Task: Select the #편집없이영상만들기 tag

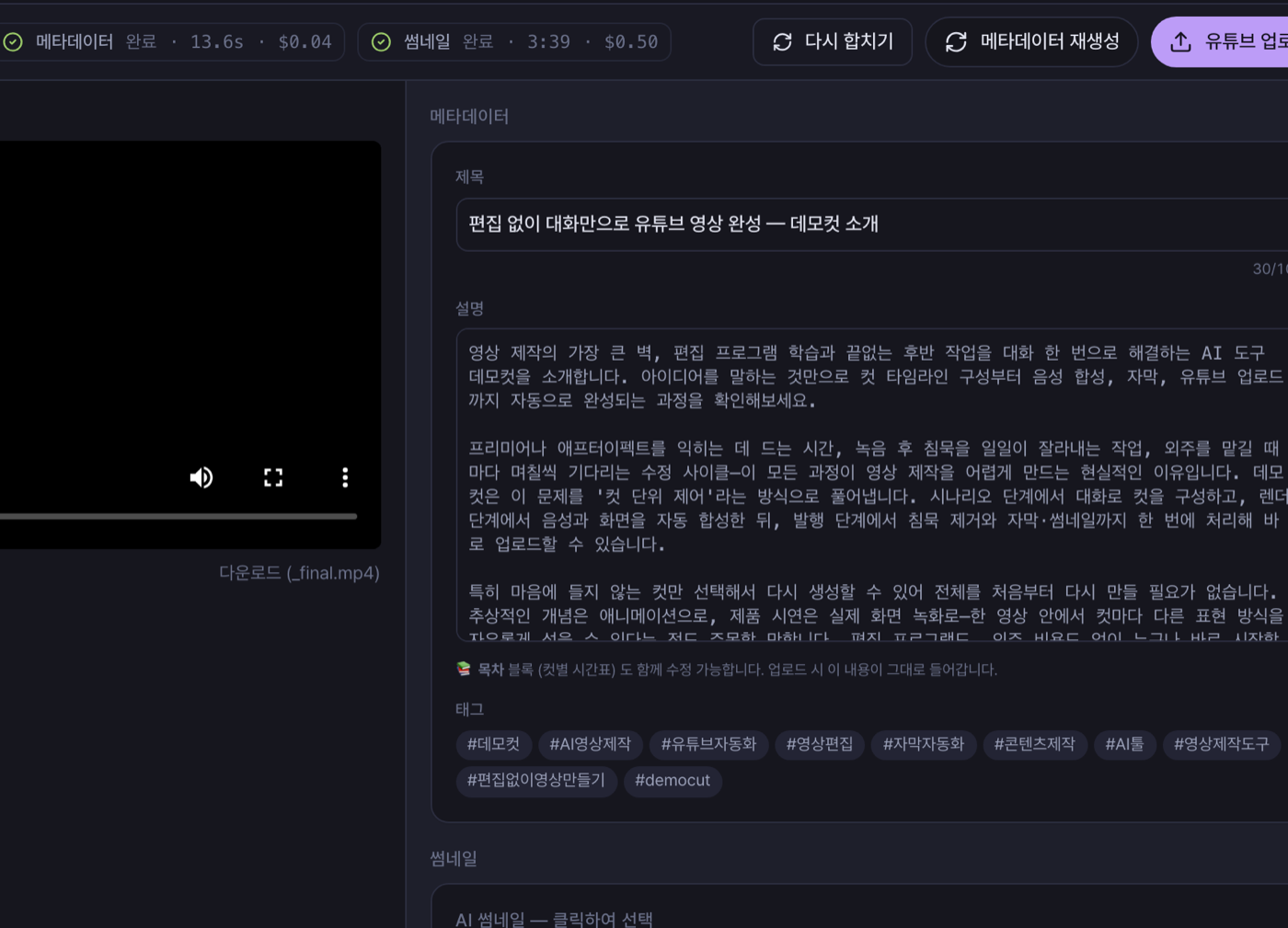Action: click(535, 781)
